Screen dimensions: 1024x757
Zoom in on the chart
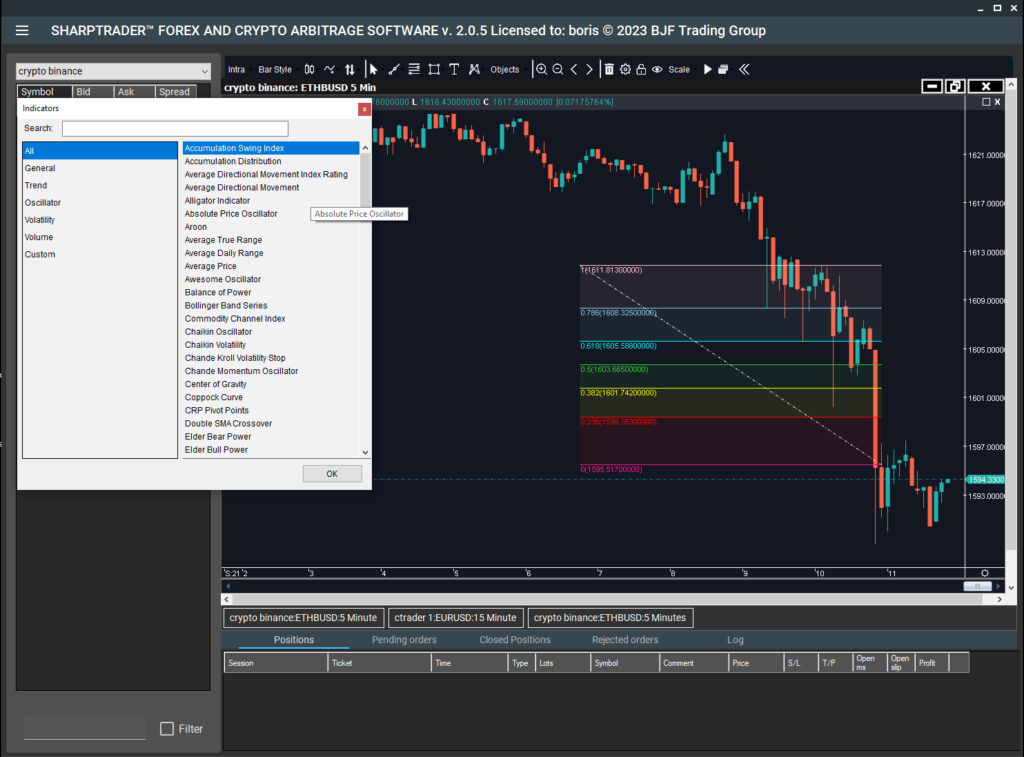pos(541,69)
